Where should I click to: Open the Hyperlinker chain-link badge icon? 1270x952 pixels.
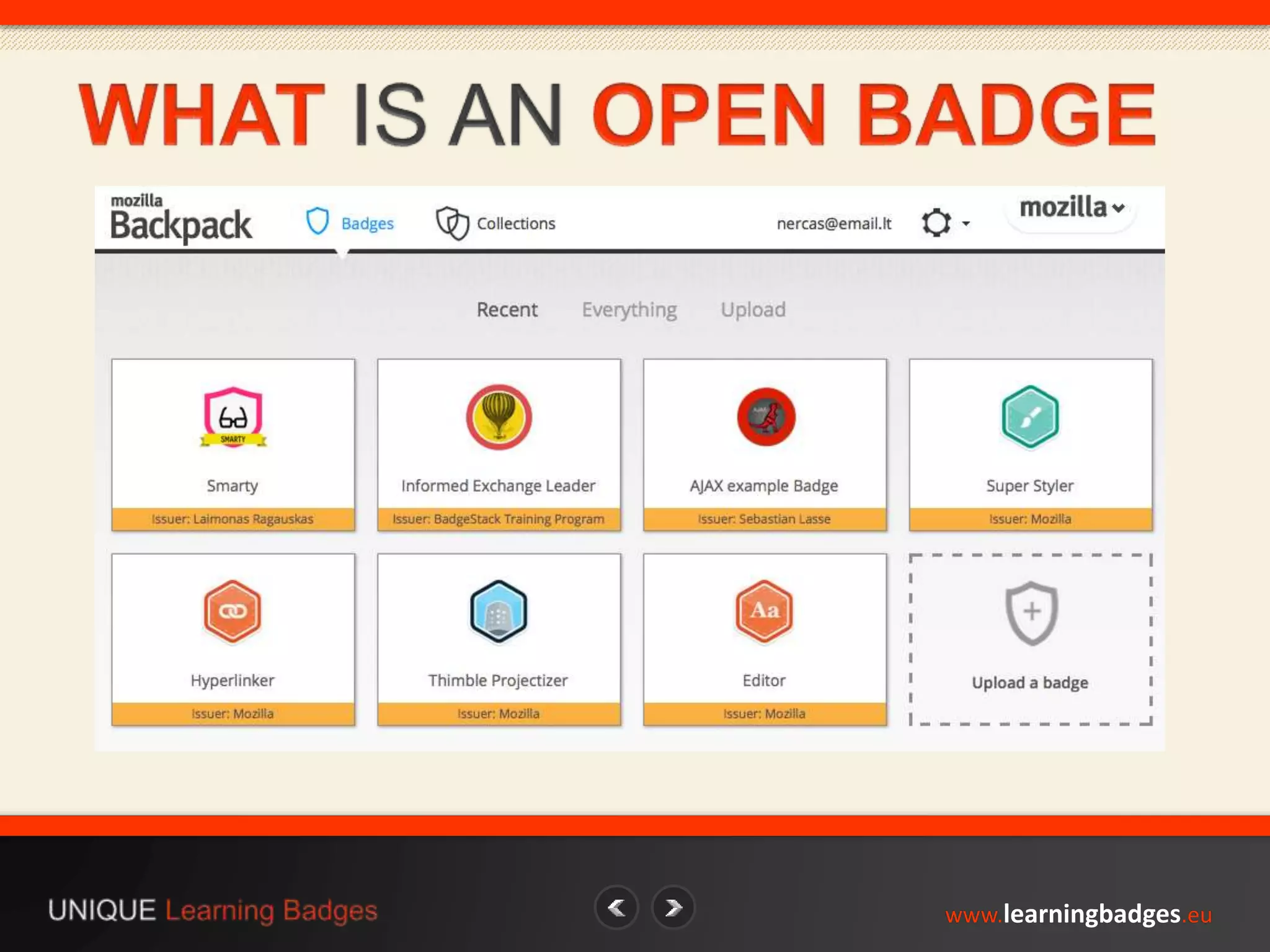(233, 611)
